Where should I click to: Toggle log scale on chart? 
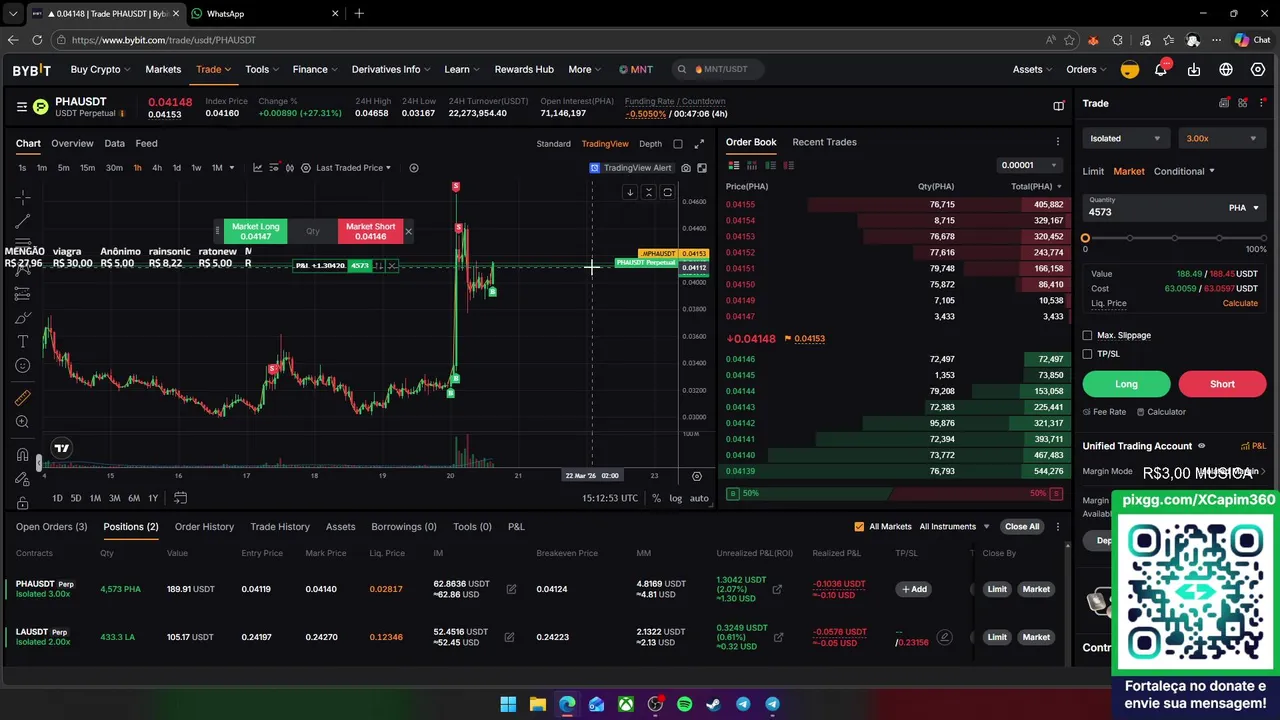(676, 498)
